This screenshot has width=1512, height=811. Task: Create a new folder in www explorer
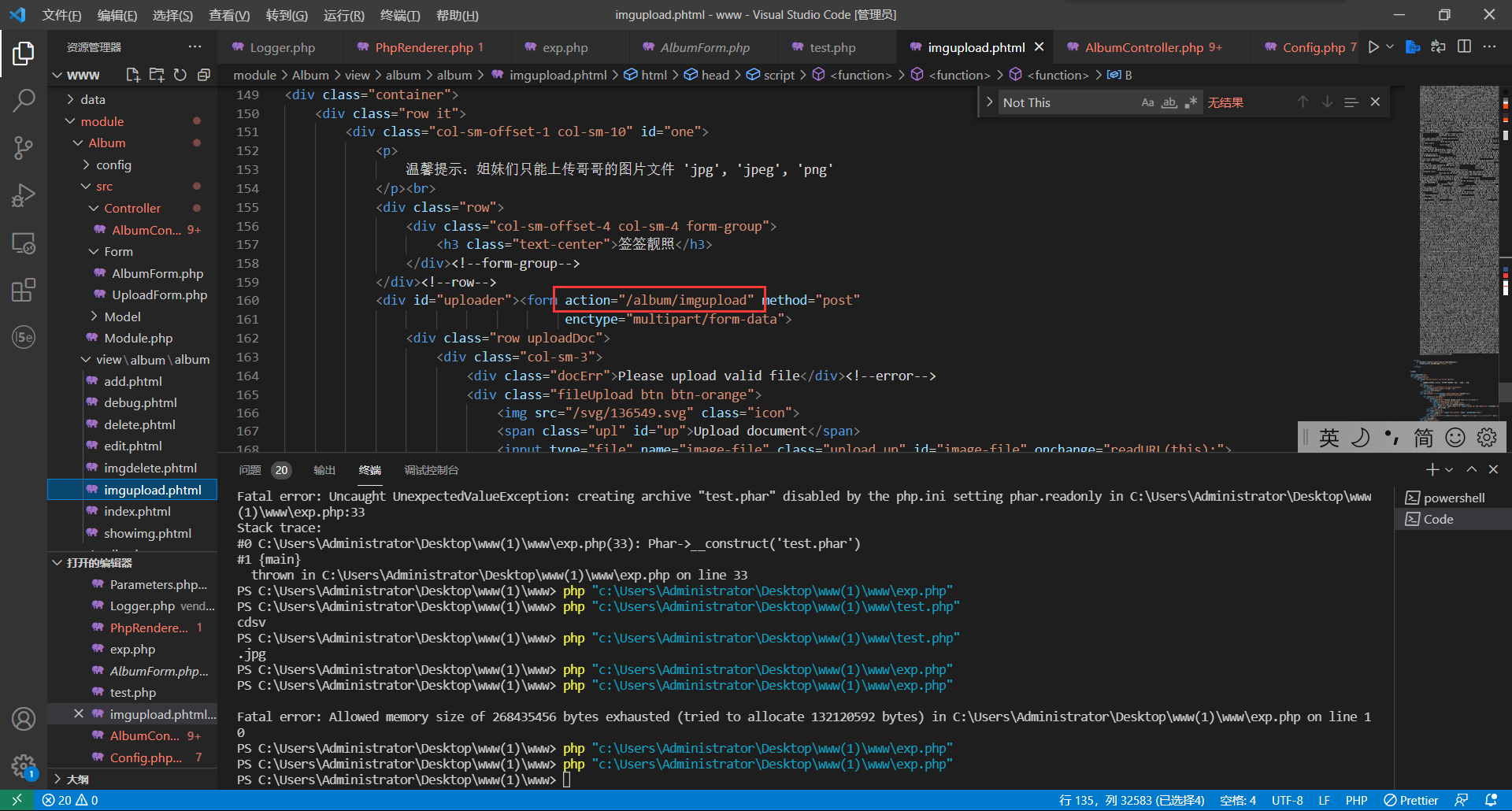pyautogui.click(x=157, y=75)
